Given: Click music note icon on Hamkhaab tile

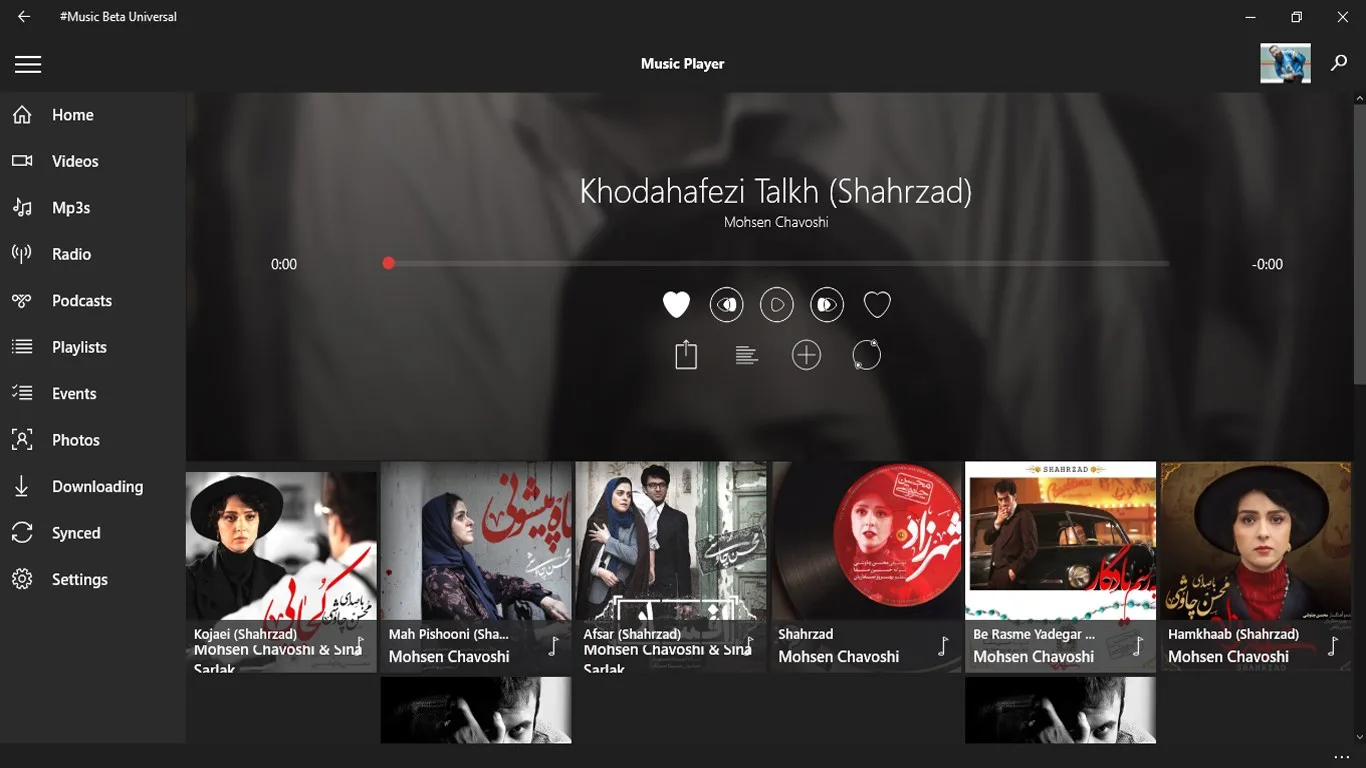Looking at the screenshot, I should click(x=1333, y=646).
